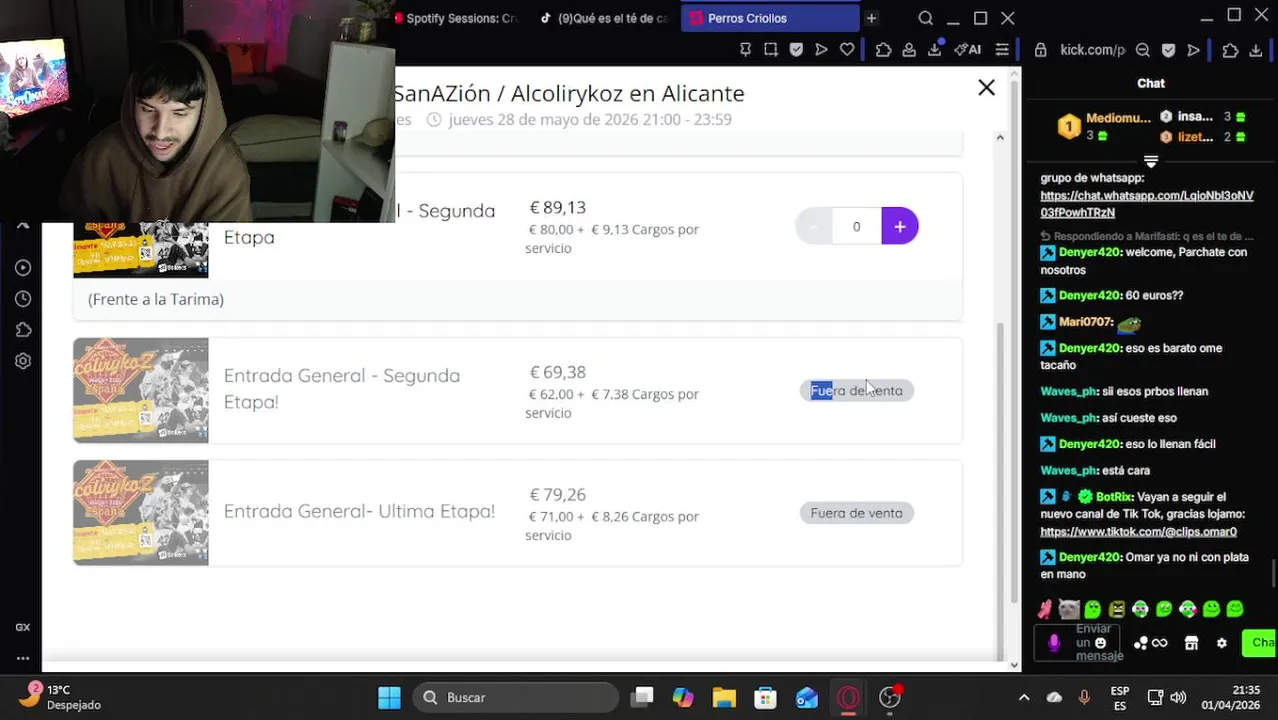The width and height of the screenshot is (1278, 720).
Task: Select the € 69,38 price text
Action: [558, 372]
